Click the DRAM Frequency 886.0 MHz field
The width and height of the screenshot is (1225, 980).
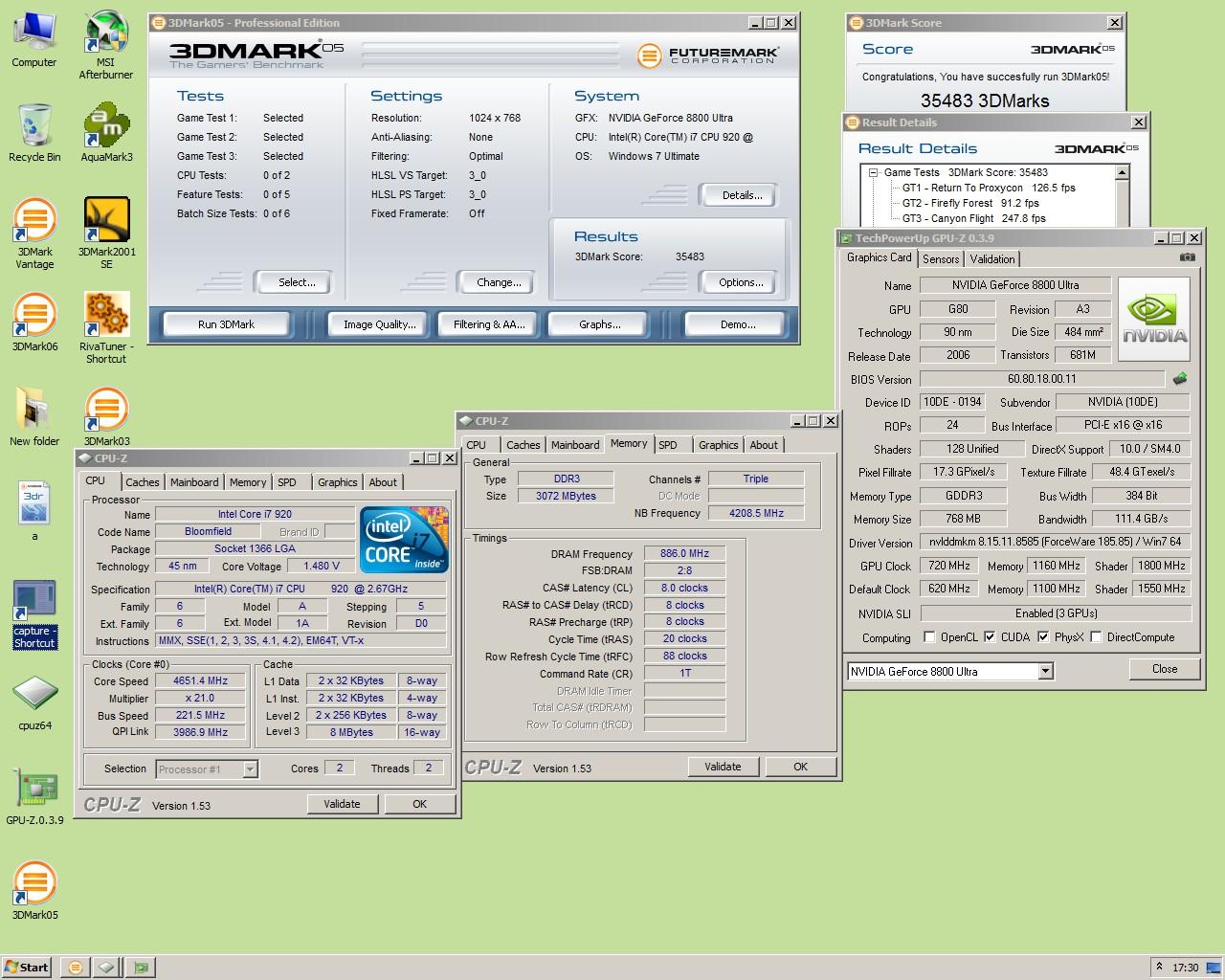[684, 554]
